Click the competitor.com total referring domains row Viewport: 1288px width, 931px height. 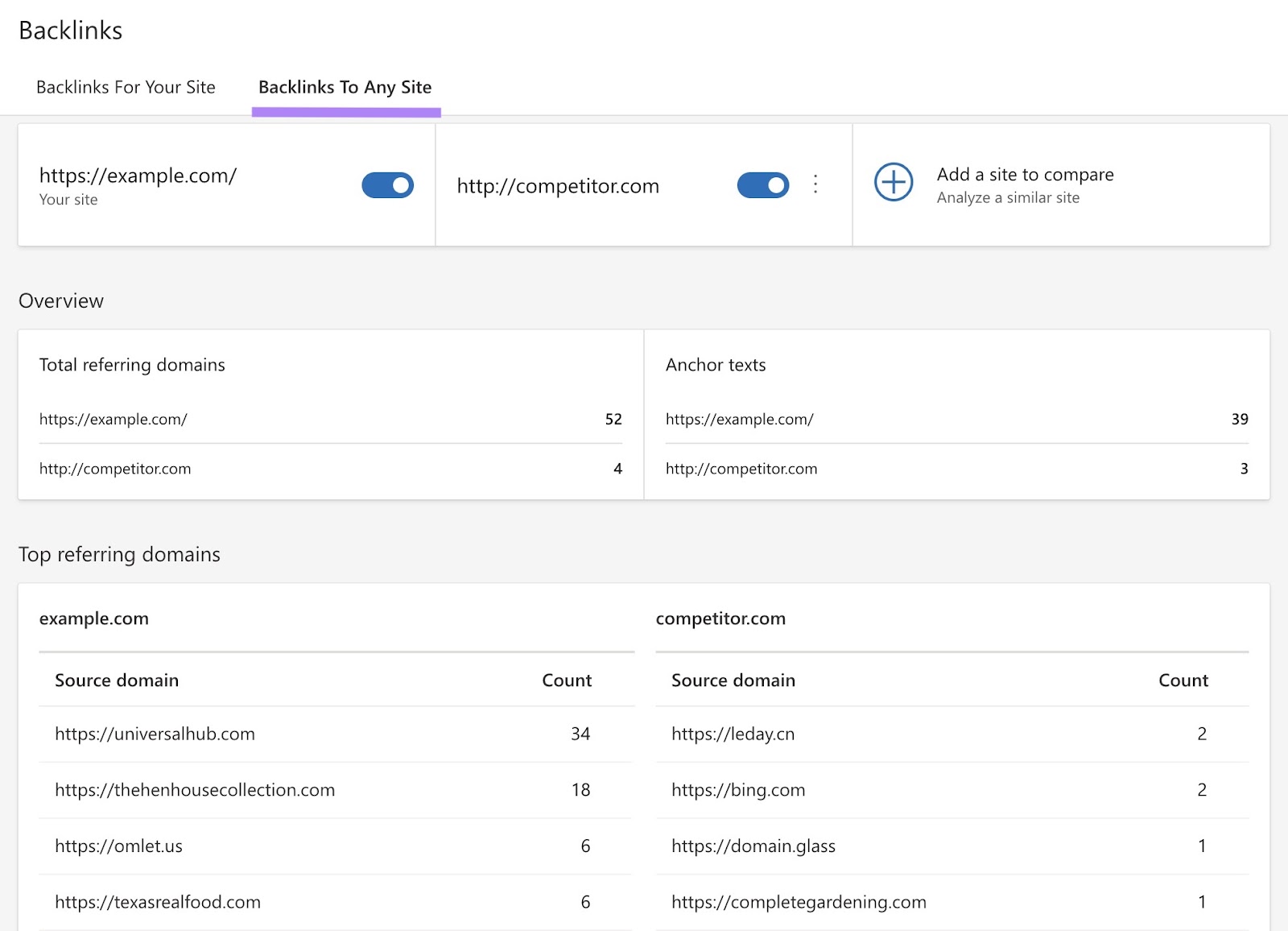click(x=115, y=468)
